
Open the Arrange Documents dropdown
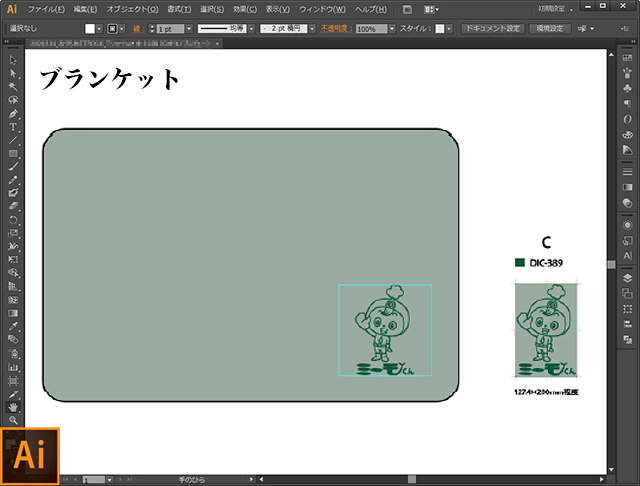431,9
